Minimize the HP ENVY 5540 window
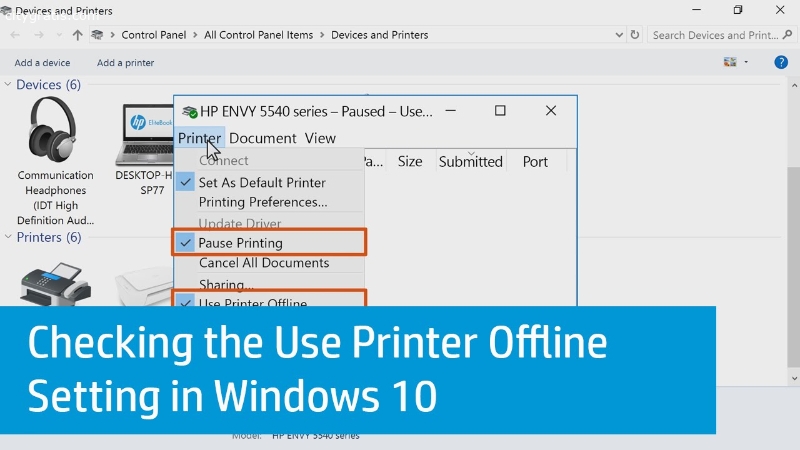This screenshot has width=800, height=450. [451, 111]
